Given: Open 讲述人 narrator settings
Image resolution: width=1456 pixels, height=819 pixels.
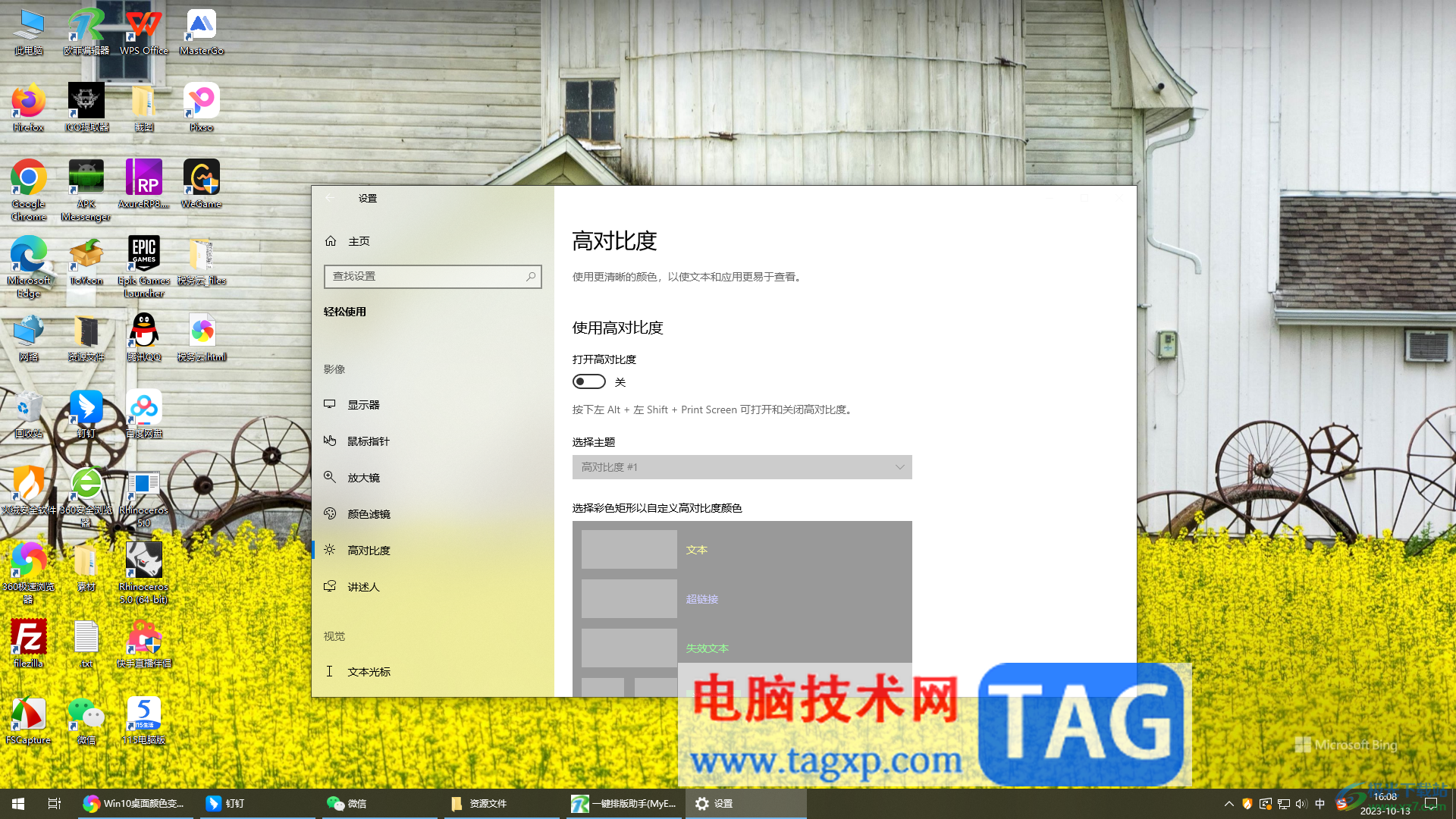Looking at the screenshot, I should pos(363,586).
